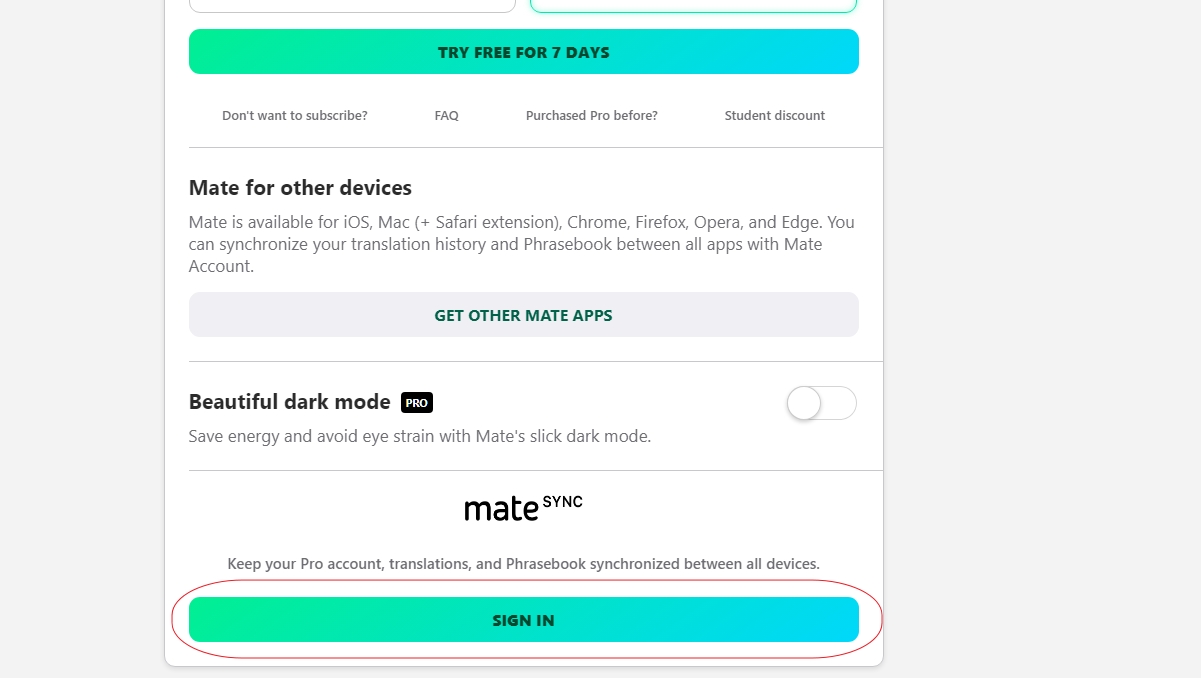Screen dimensions: 1201x678
Task: Click the "Purchased Pro before?" link
Action: (591, 116)
